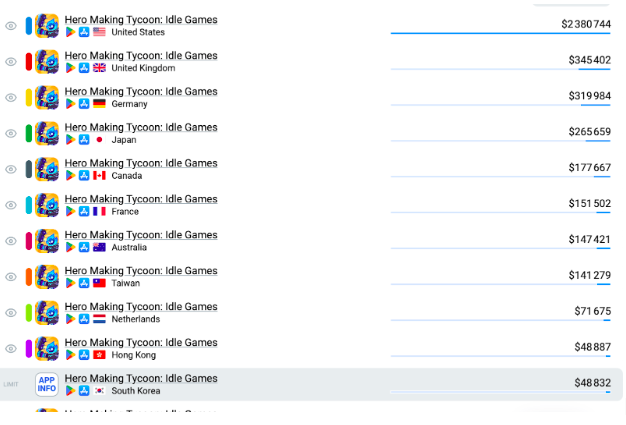Toggle visibility eye for United Kingdom row

[x=11, y=62]
